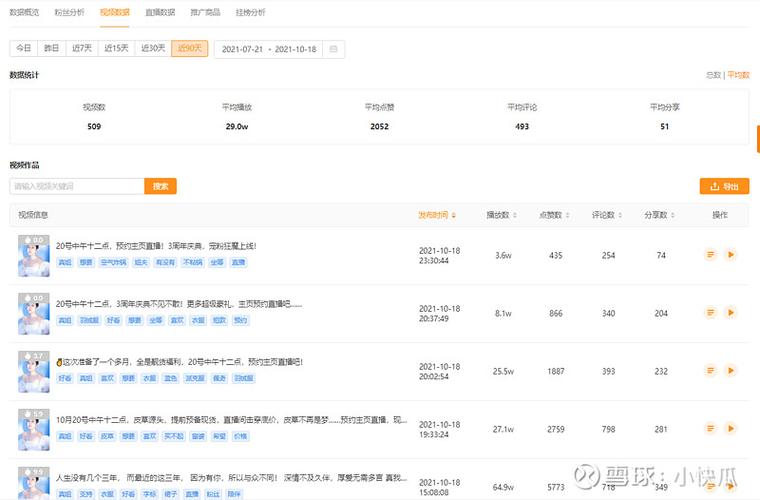Open the calendar icon beside the date range

[333, 49]
